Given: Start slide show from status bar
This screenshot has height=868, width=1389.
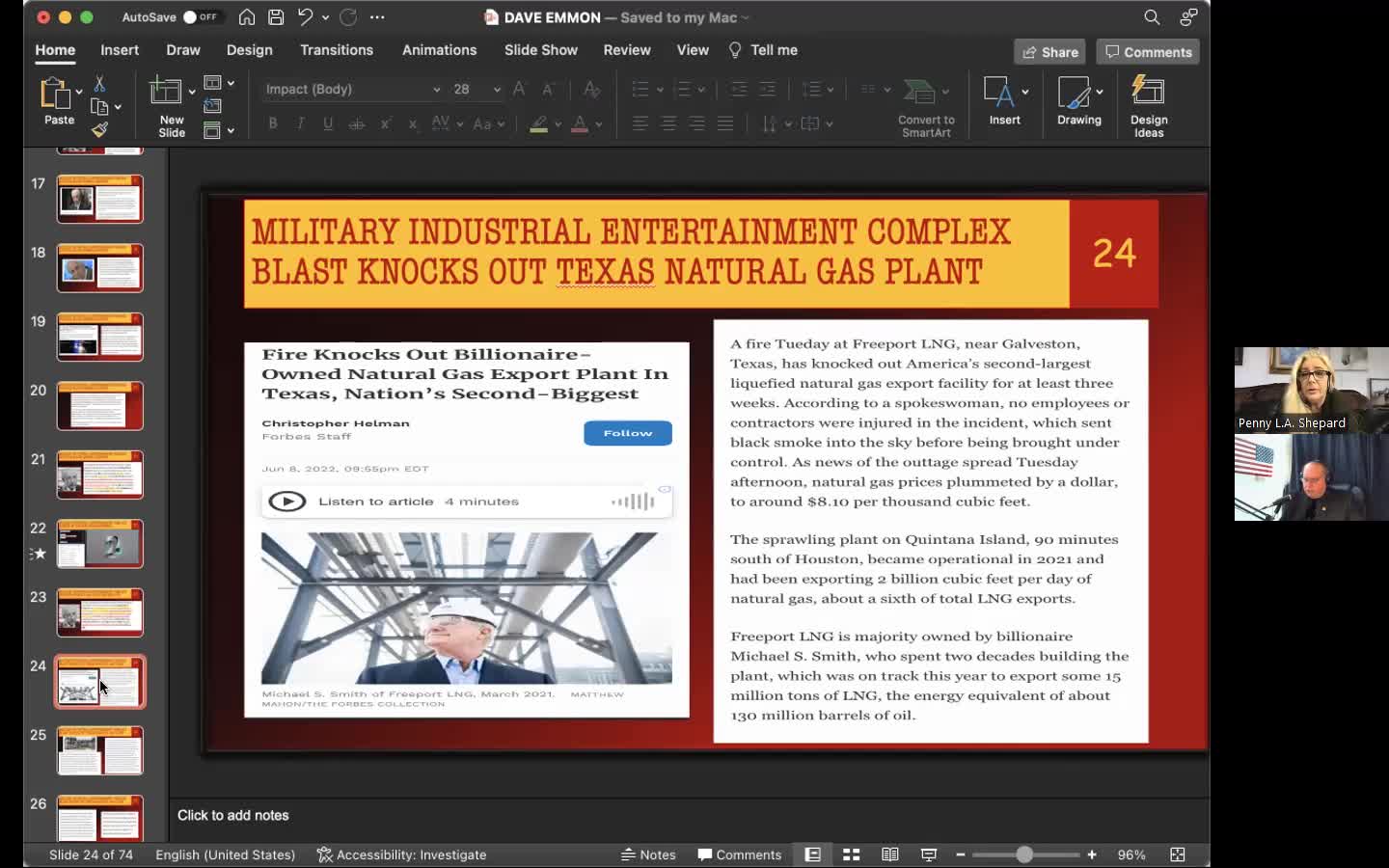Looking at the screenshot, I should coord(928,854).
